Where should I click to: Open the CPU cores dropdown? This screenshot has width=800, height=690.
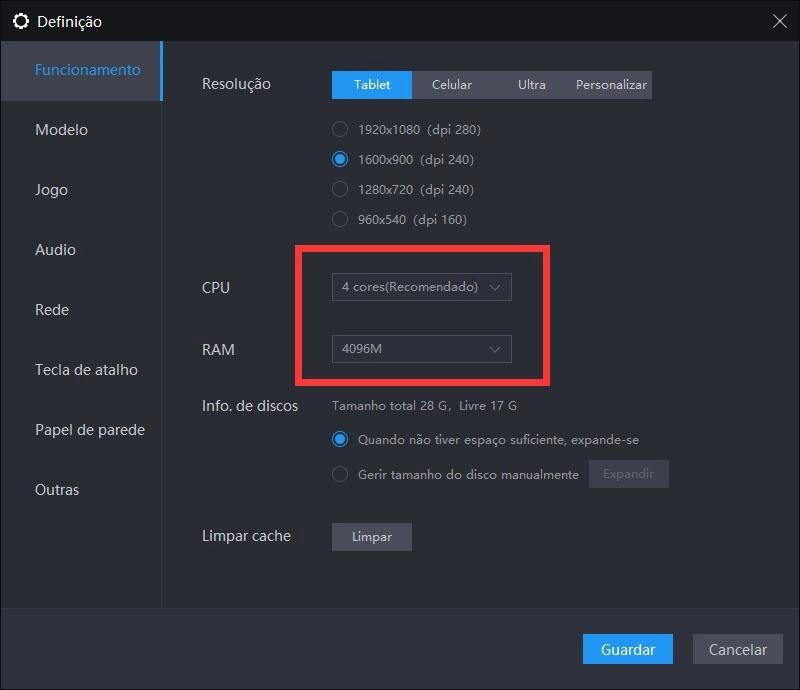[421, 287]
